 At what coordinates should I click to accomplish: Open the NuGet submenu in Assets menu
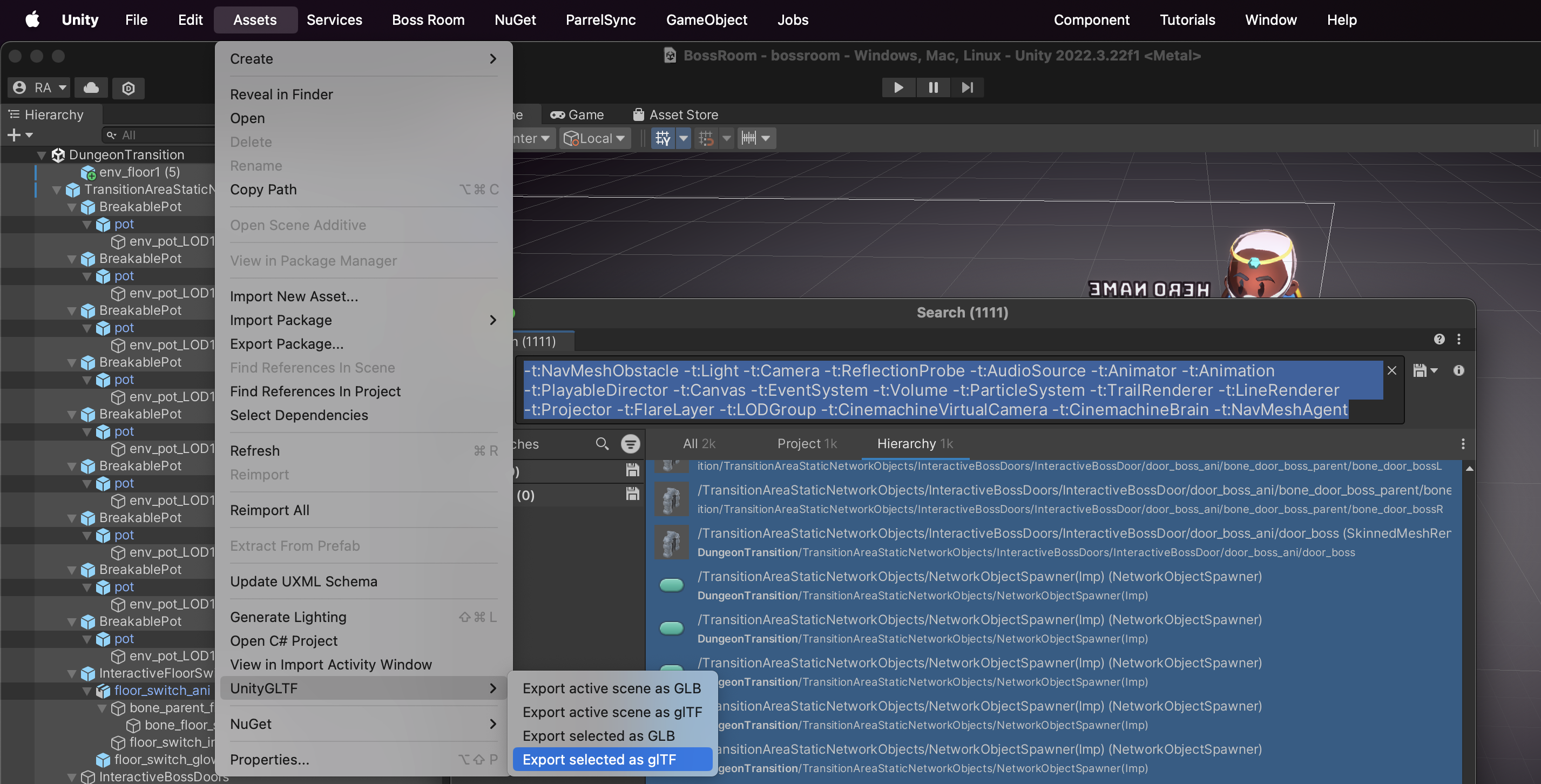pyautogui.click(x=363, y=724)
